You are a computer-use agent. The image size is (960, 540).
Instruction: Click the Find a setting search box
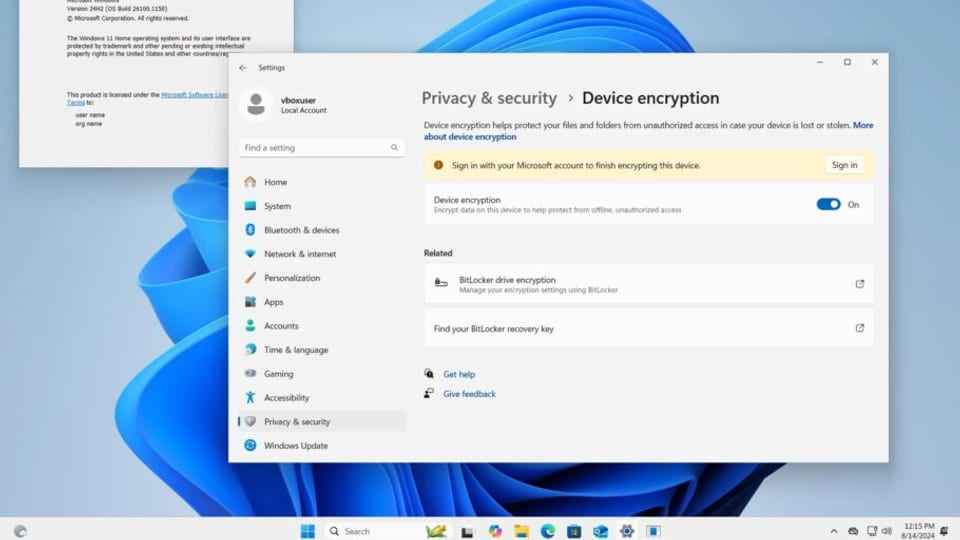click(x=321, y=148)
